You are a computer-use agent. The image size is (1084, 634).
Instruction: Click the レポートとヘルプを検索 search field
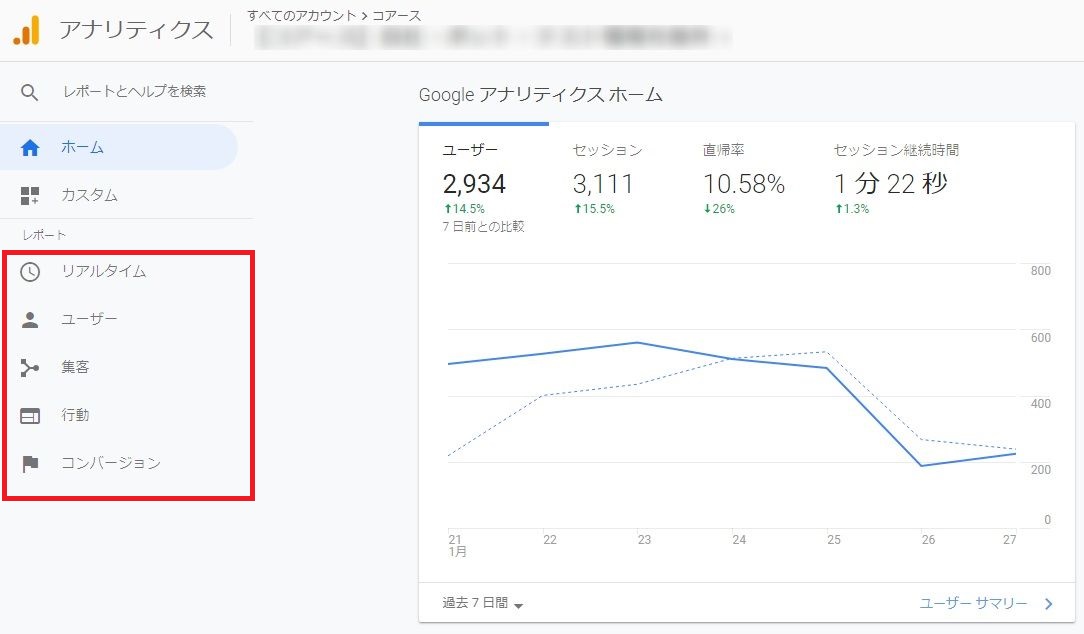[134, 92]
